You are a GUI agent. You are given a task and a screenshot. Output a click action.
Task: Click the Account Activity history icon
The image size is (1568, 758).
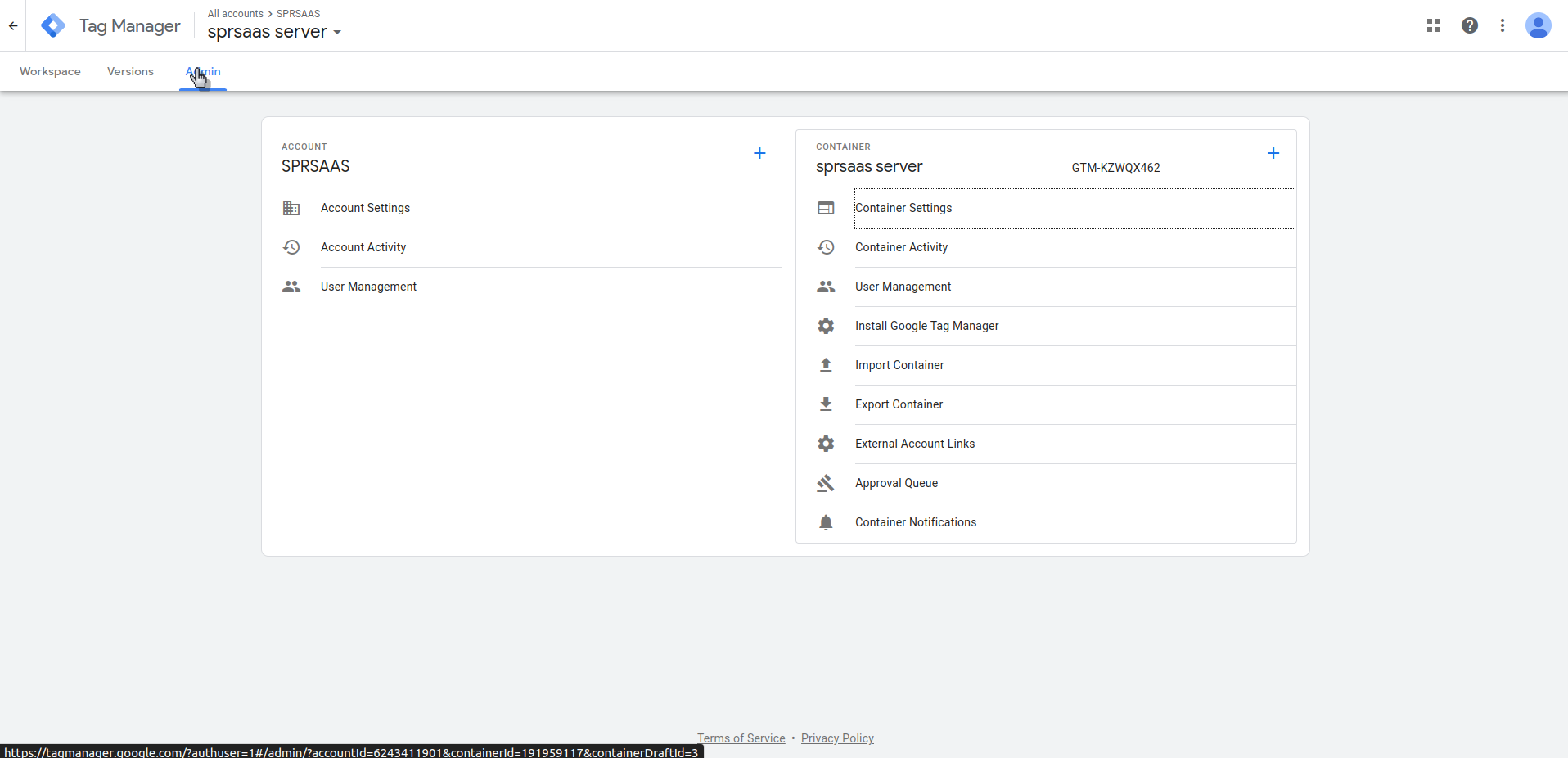click(291, 247)
